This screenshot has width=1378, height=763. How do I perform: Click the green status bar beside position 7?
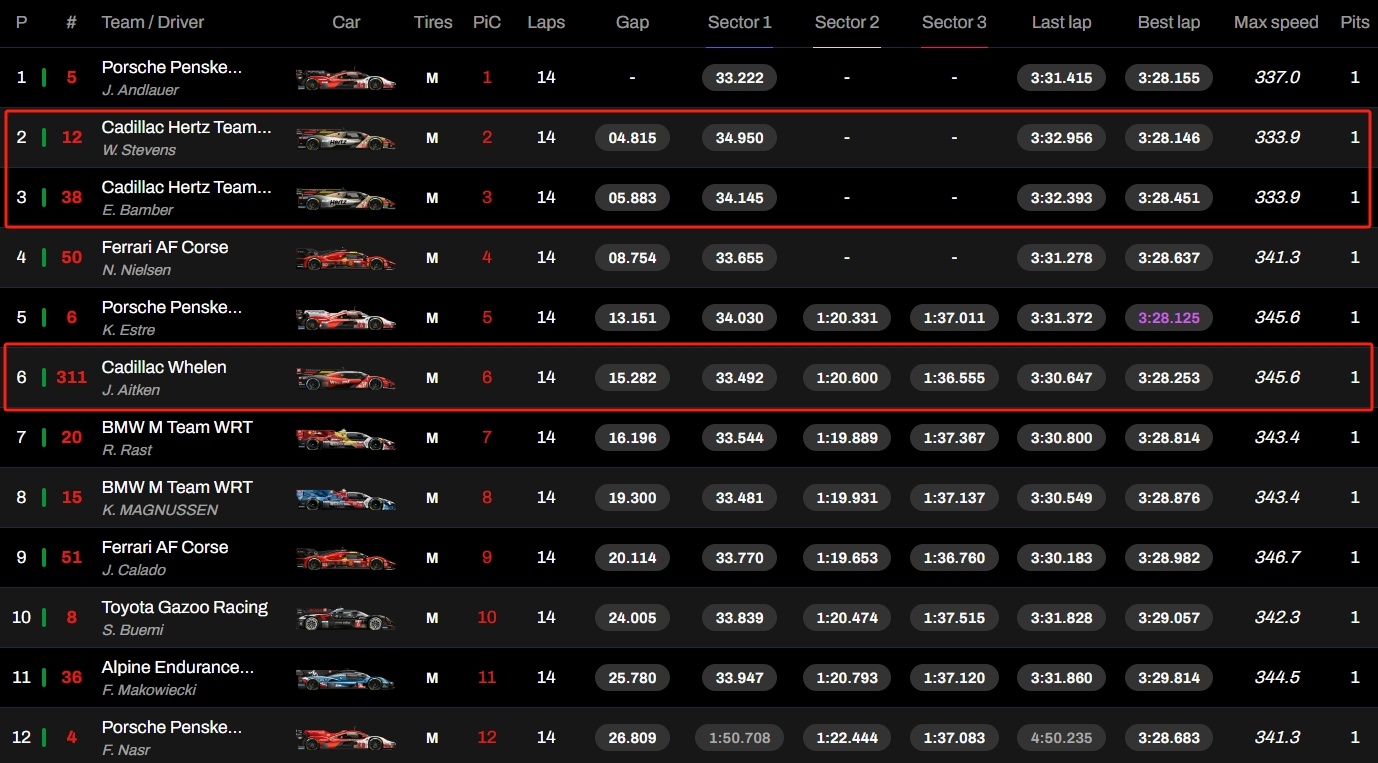(44, 437)
